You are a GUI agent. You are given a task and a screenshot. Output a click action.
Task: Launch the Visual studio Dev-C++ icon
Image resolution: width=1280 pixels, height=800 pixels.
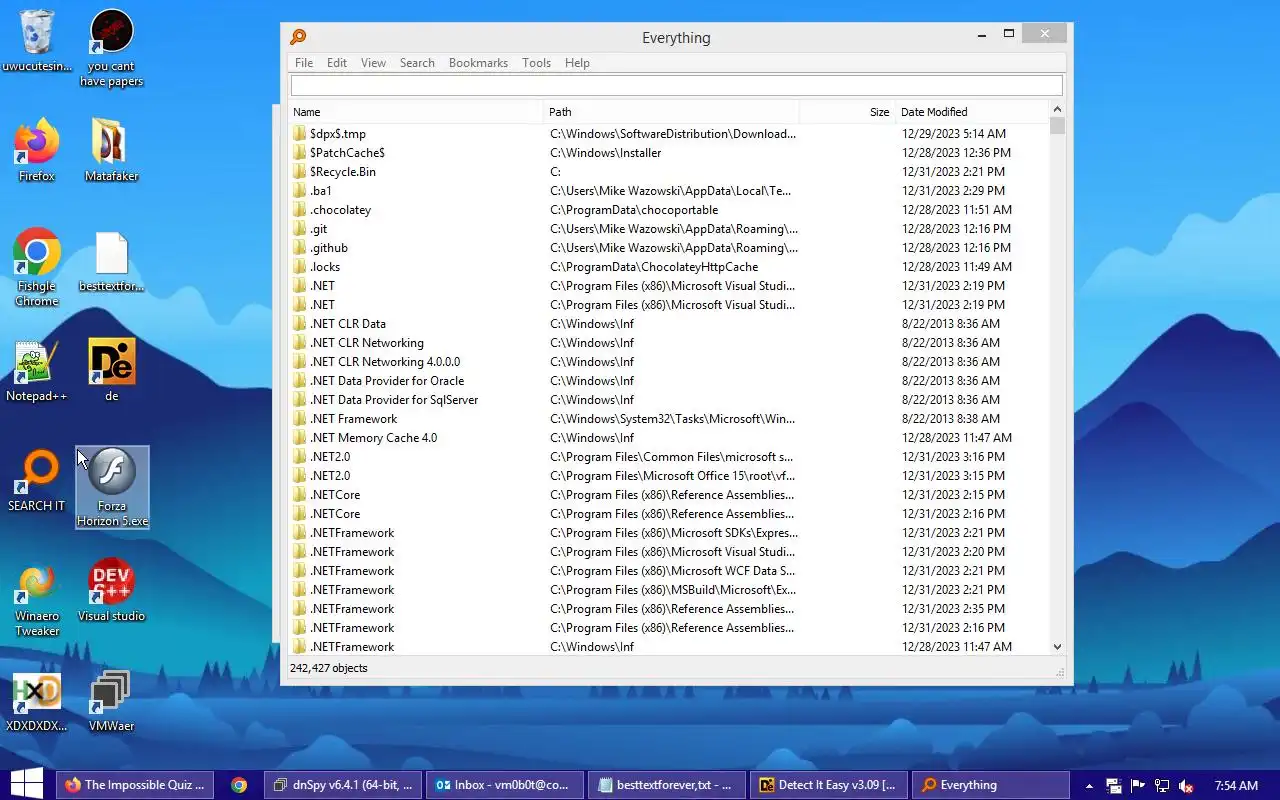pyautogui.click(x=112, y=592)
